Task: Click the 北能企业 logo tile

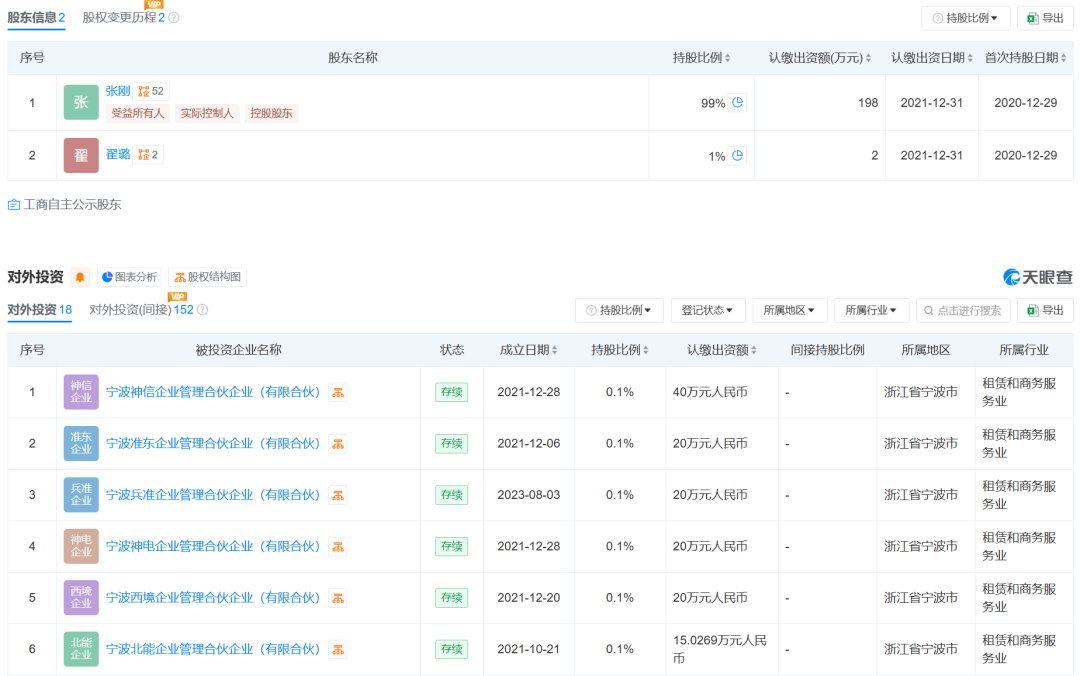Action: tap(81, 649)
